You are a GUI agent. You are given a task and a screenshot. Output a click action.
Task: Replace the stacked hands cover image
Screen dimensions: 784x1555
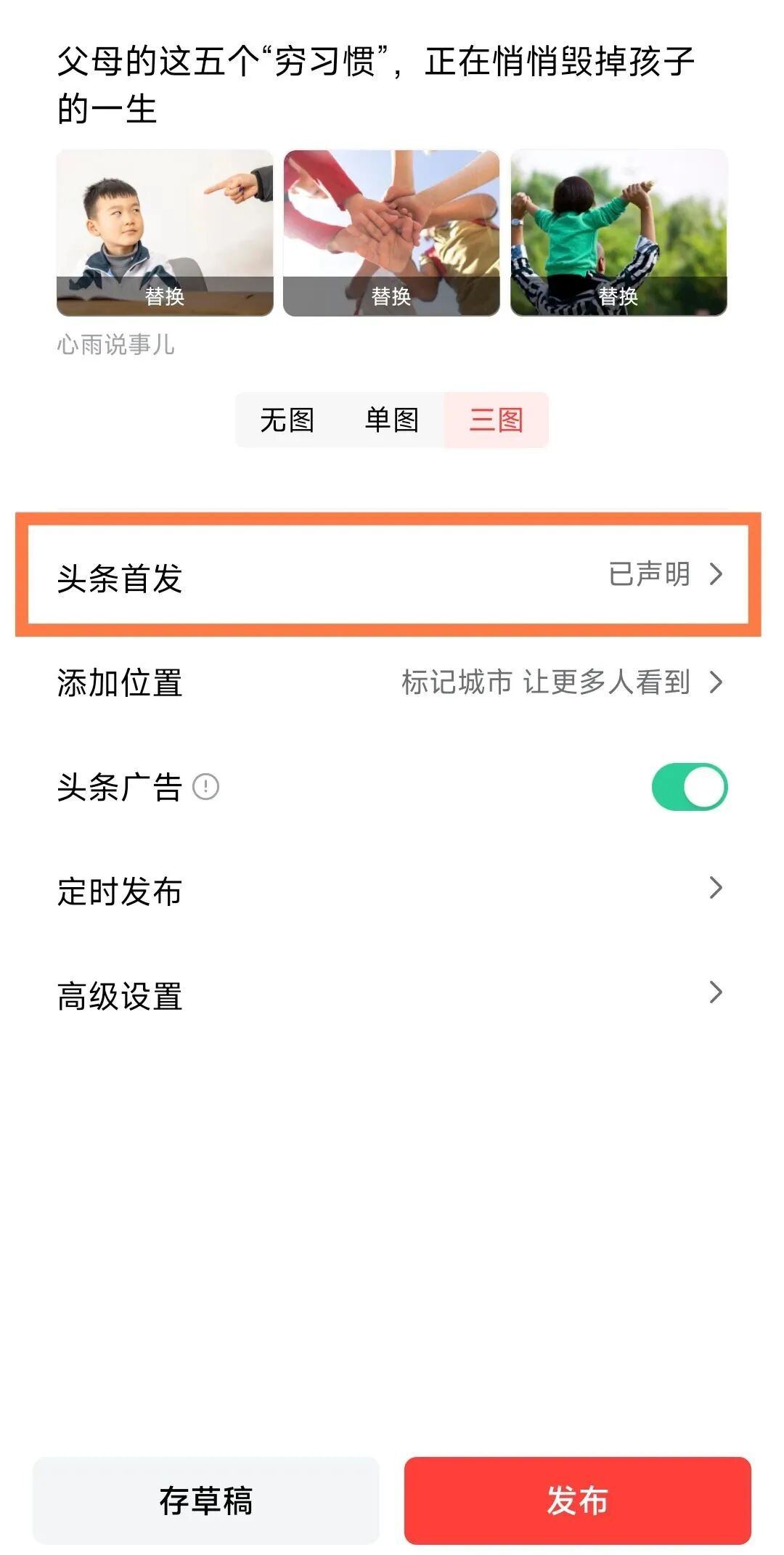(x=391, y=296)
